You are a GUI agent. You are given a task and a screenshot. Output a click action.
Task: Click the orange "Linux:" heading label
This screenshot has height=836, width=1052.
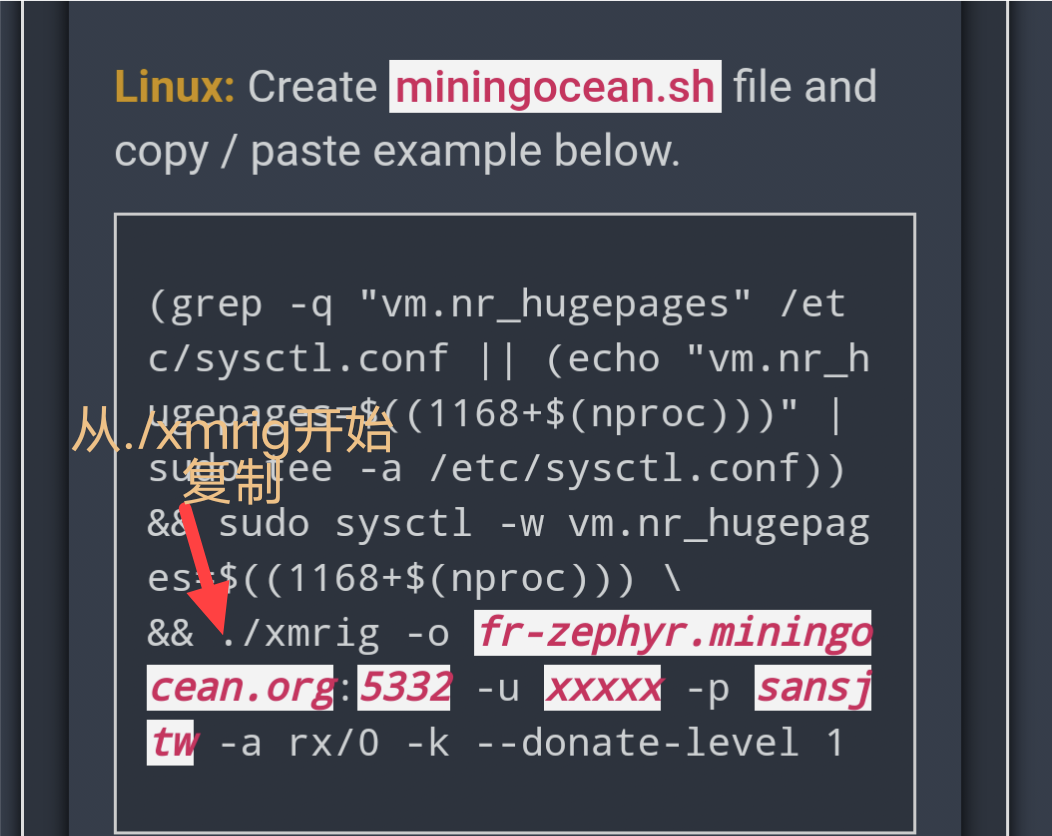coord(175,87)
